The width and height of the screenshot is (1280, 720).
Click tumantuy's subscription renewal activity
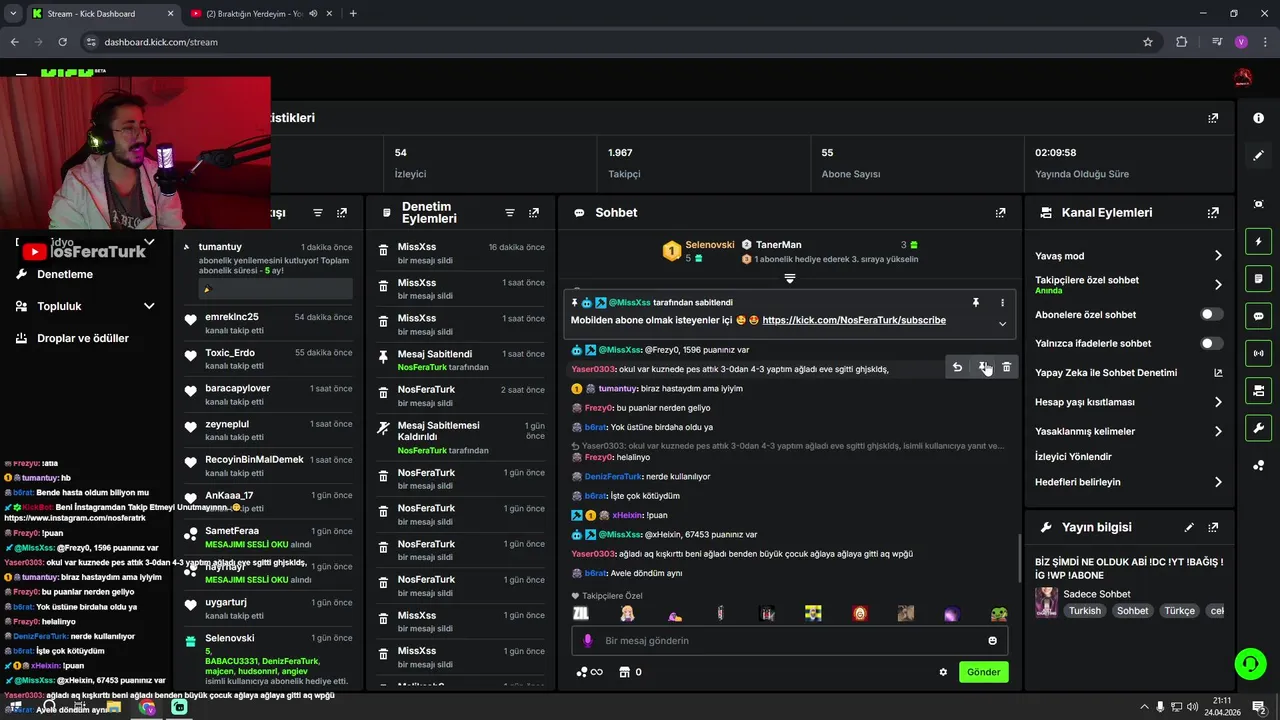268,270
